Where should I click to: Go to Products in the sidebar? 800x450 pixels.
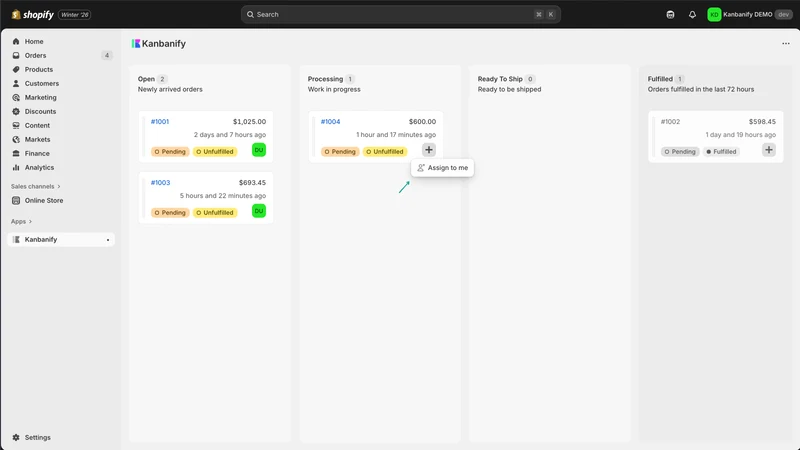[39, 69]
